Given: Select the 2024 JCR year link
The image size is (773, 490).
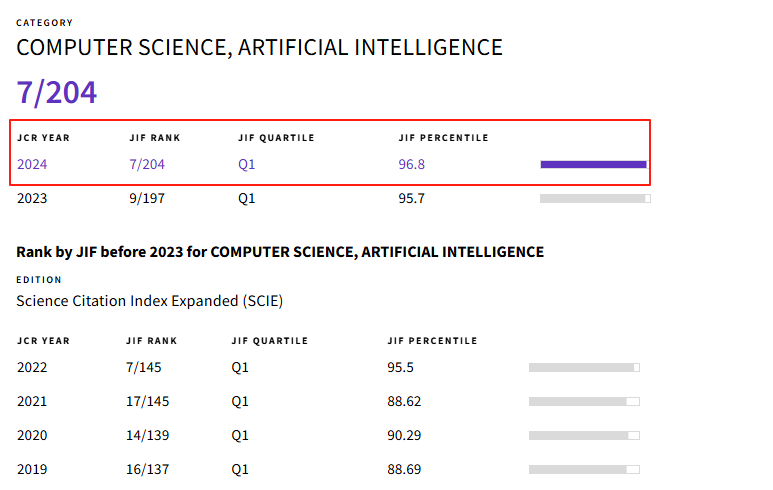Looking at the screenshot, I should click(x=32, y=164).
